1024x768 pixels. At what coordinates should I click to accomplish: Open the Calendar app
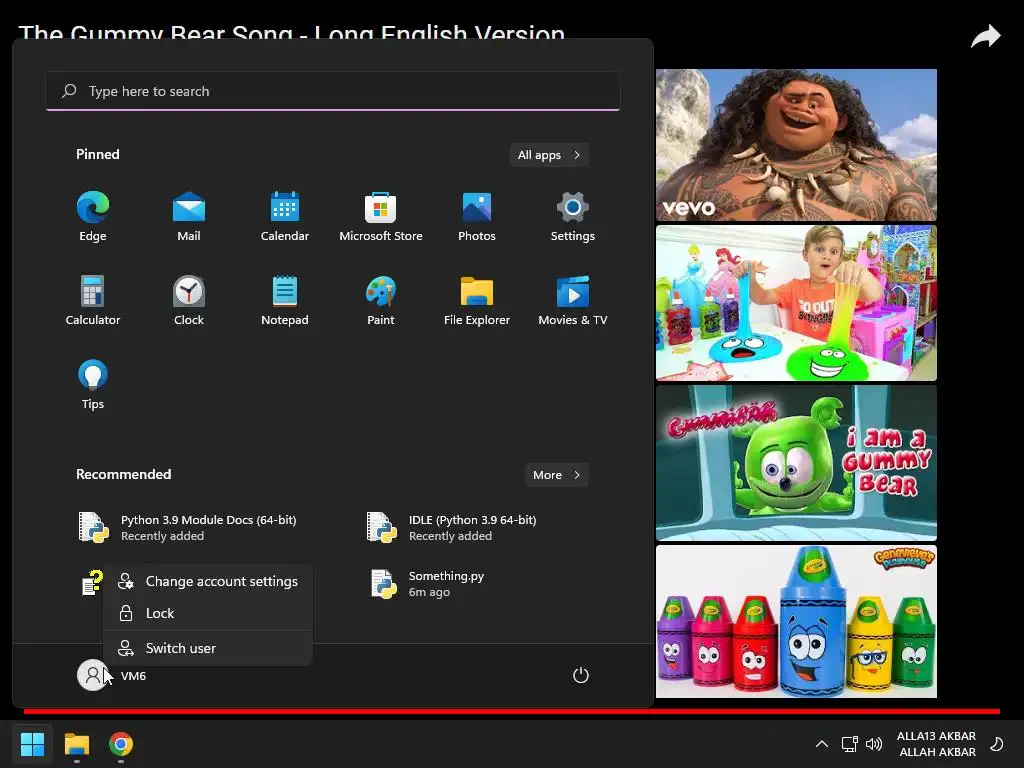[285, 217]
